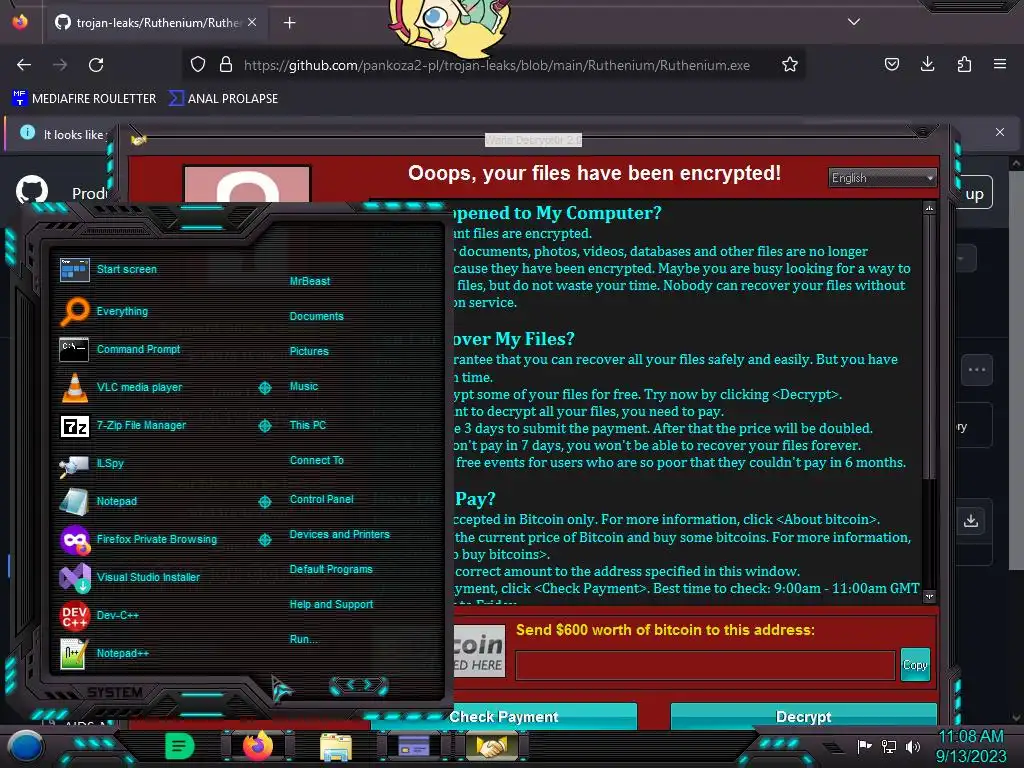This screenshot has width=1024, height=768.
Task: Open Documents from start menu
Action: [x=316, y=316]
